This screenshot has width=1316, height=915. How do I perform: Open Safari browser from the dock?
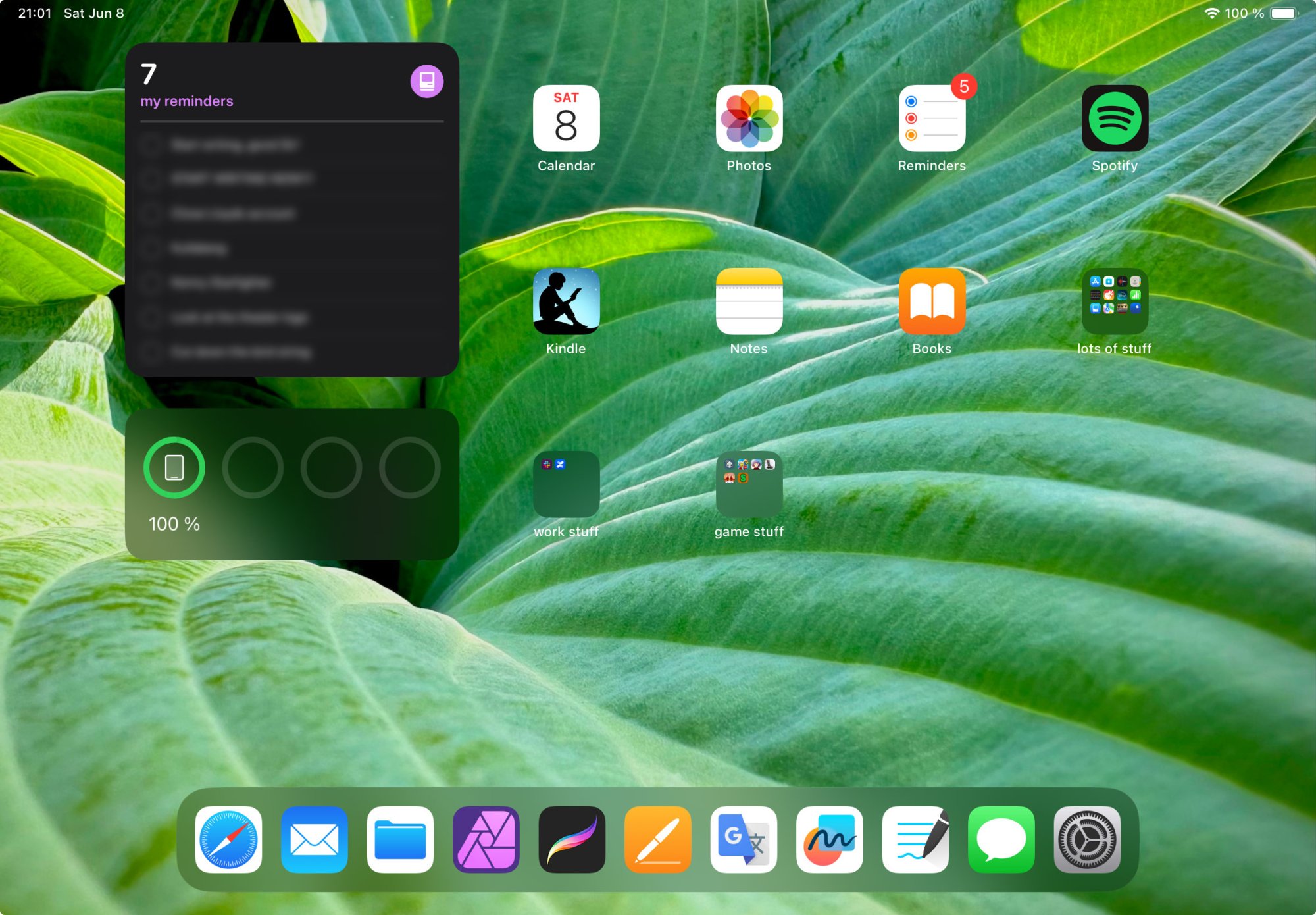(x=228, y=839)
